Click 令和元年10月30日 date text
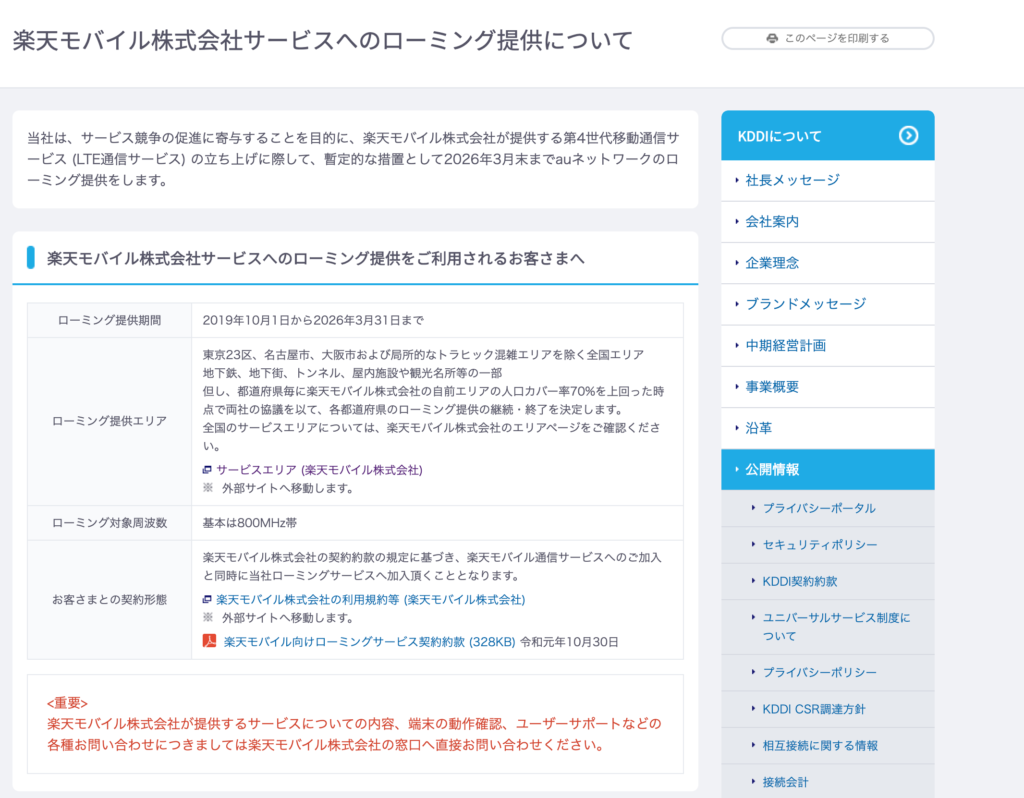Screen dimensions: 1024x798 click(569, 642)
